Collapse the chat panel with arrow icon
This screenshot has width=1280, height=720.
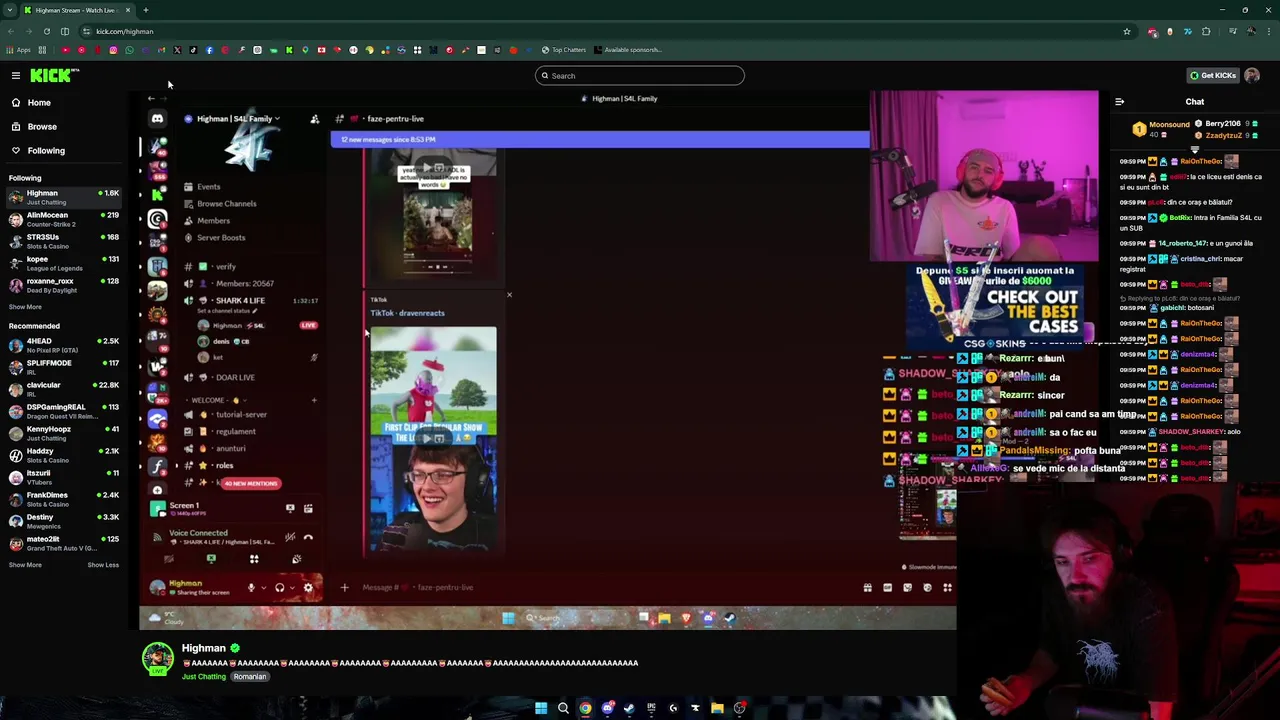coord(1119,102)
